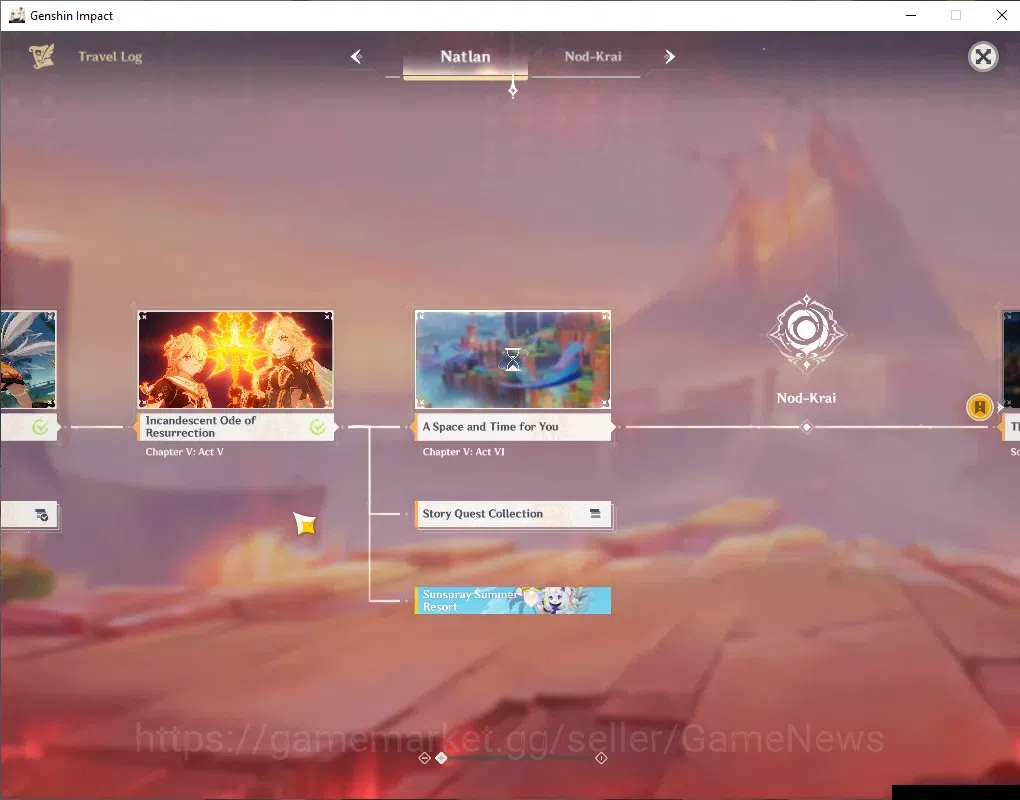Screen dimensions: 1020x800
Task: Go to next region with right arrow
Action: (669, 57)
